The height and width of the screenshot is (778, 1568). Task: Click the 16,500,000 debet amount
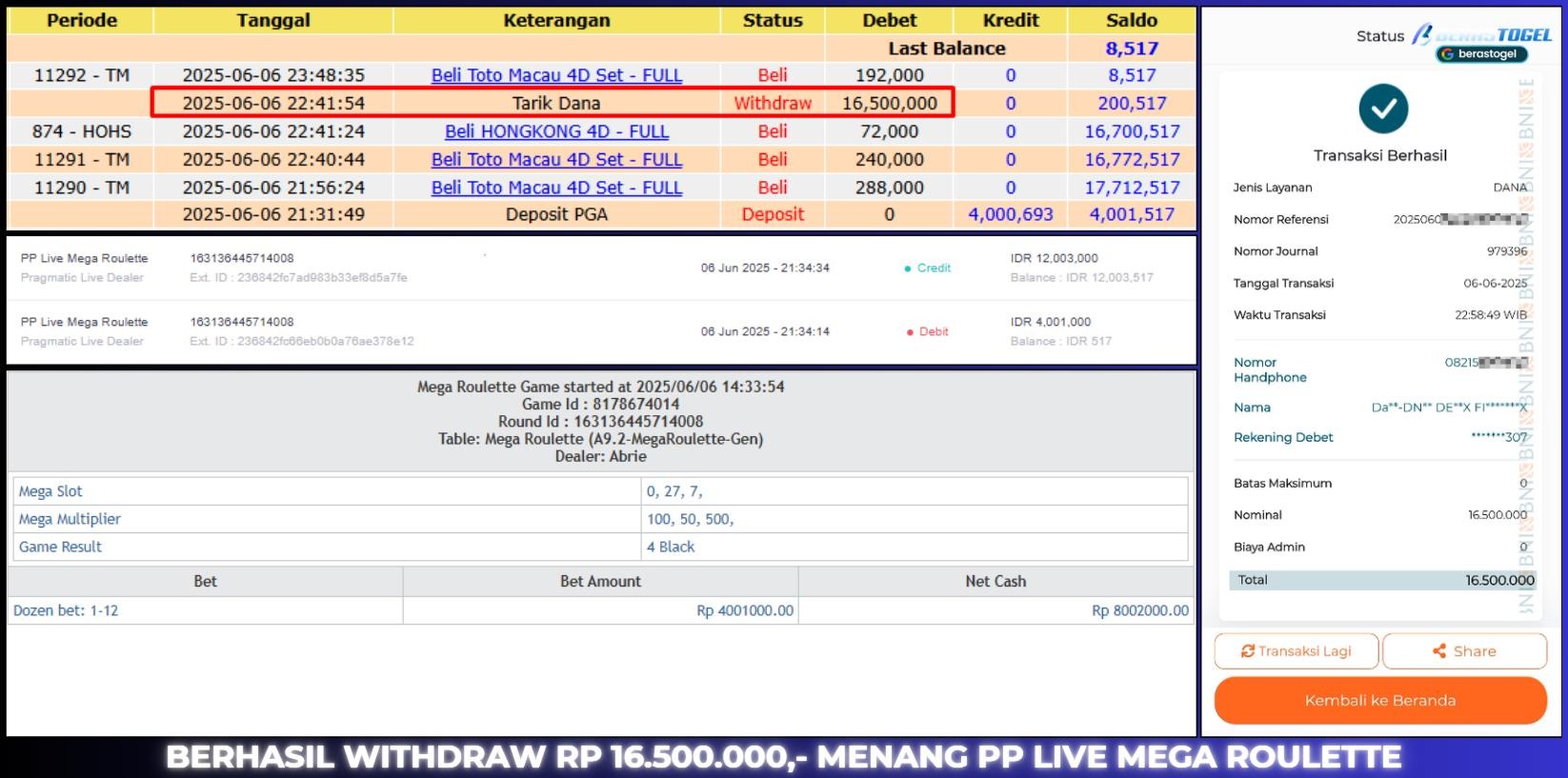[890, 103]
